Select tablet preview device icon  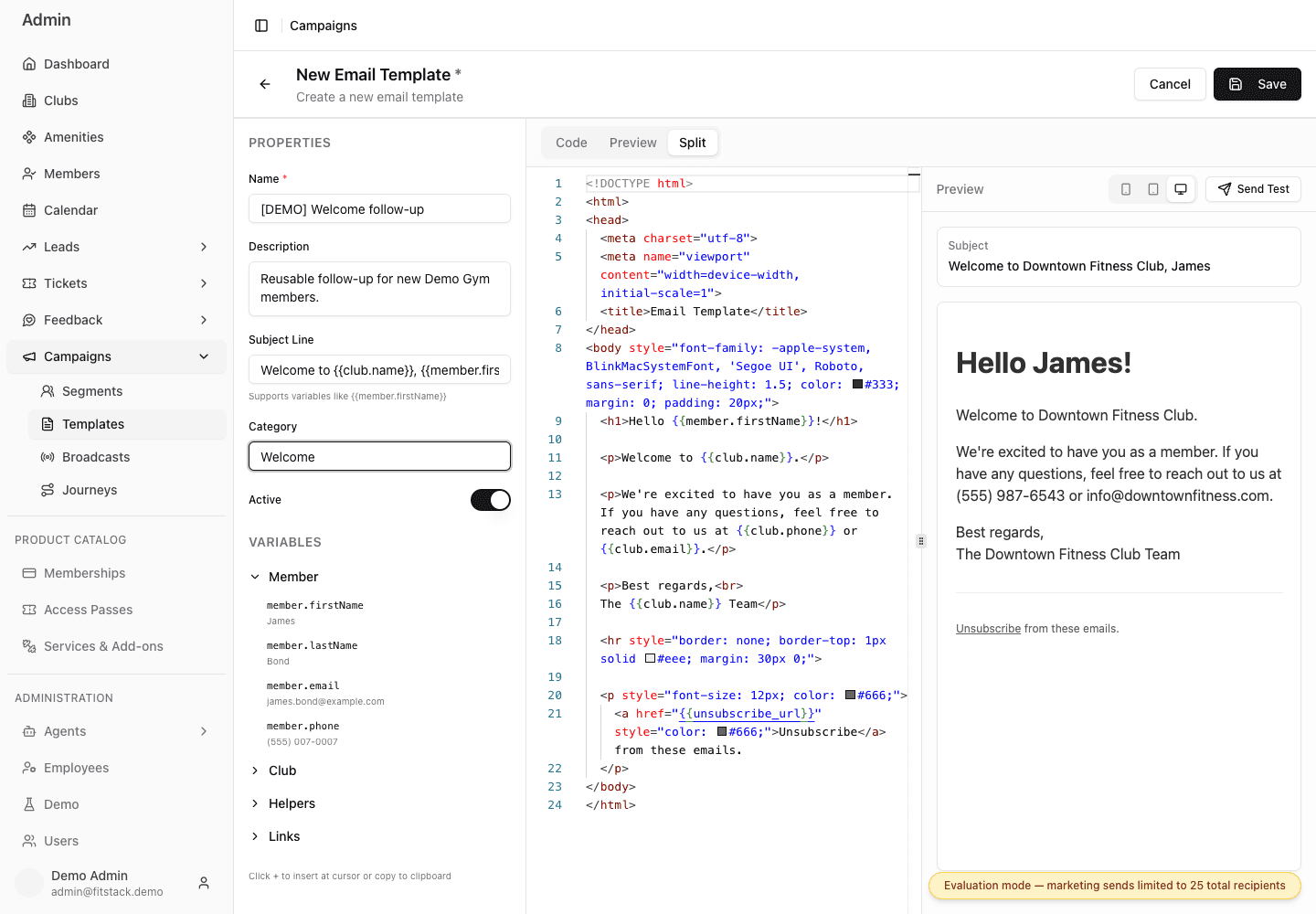(1153, 189)
